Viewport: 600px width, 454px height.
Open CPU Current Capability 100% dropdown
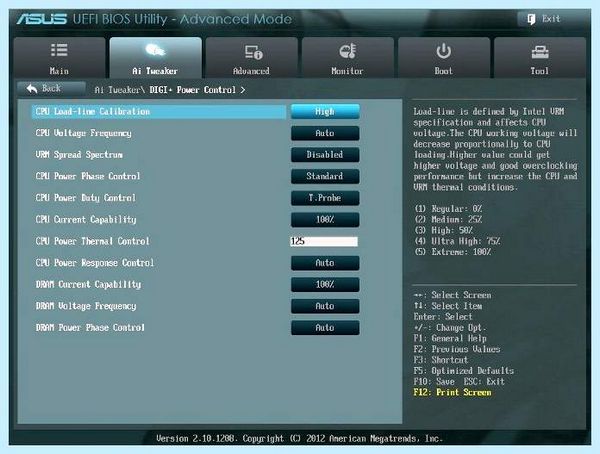point(325,220)
